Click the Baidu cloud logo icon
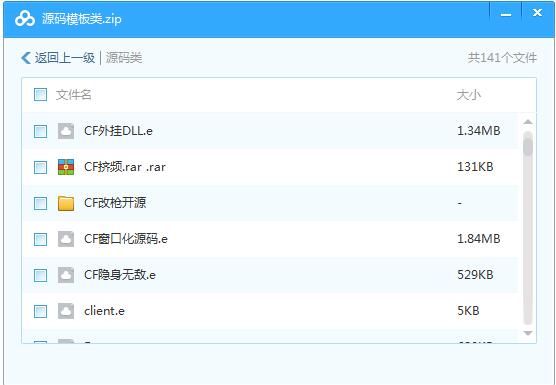556x385 pixels. pyautogui.click(x=25, y=19)
